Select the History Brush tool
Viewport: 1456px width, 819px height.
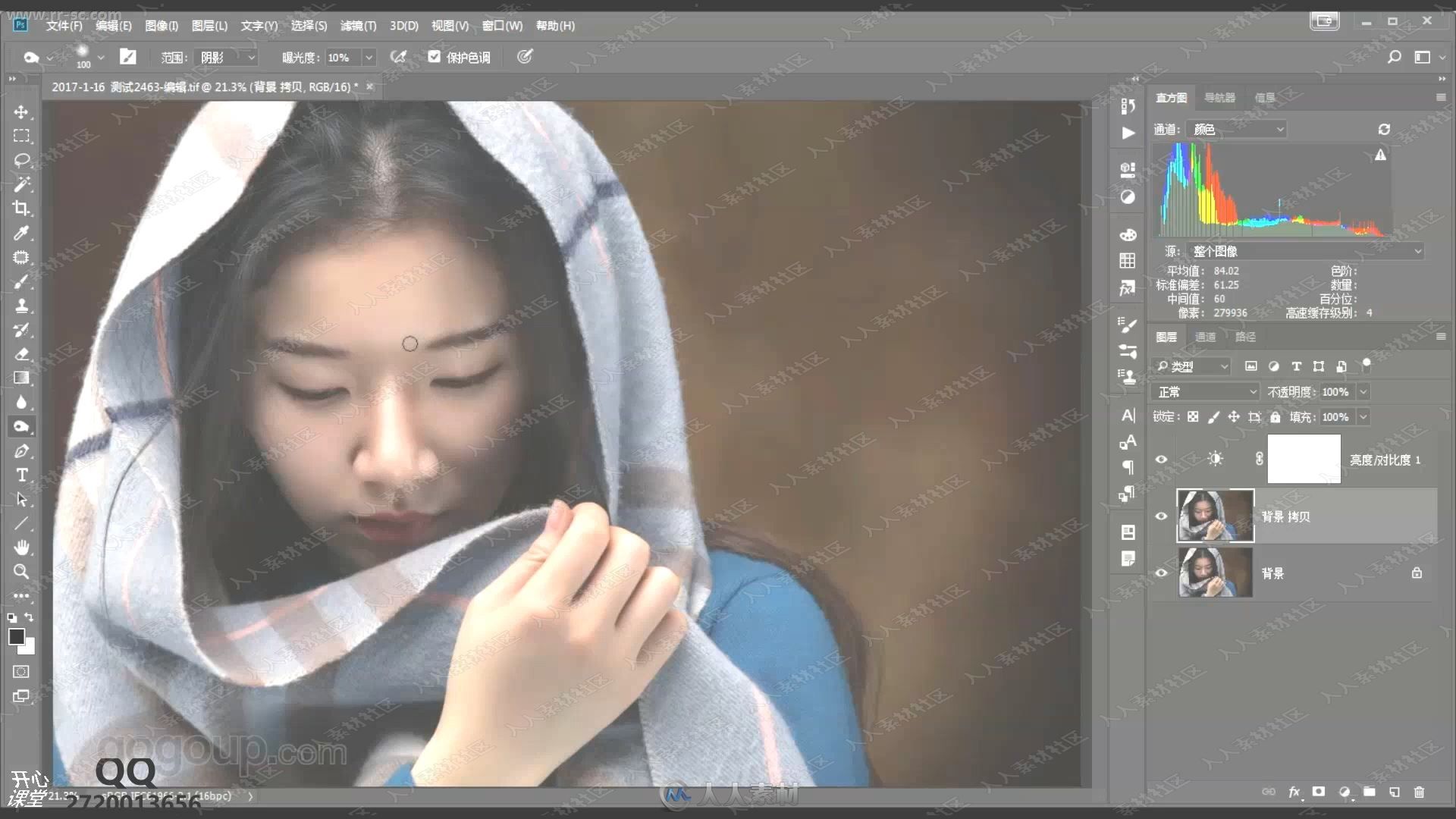(21, 330)
